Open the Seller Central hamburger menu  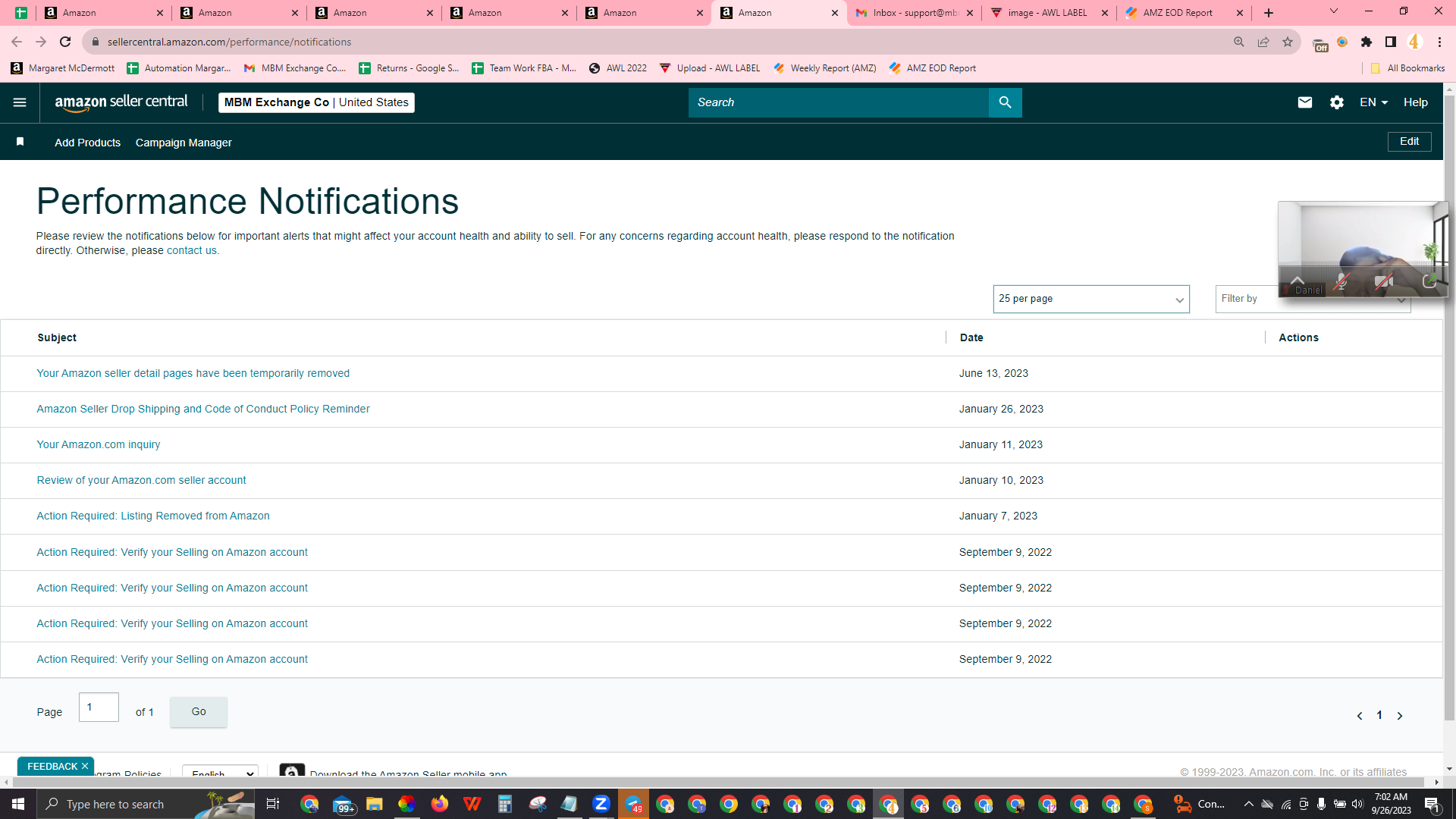[x=20, y=102]
